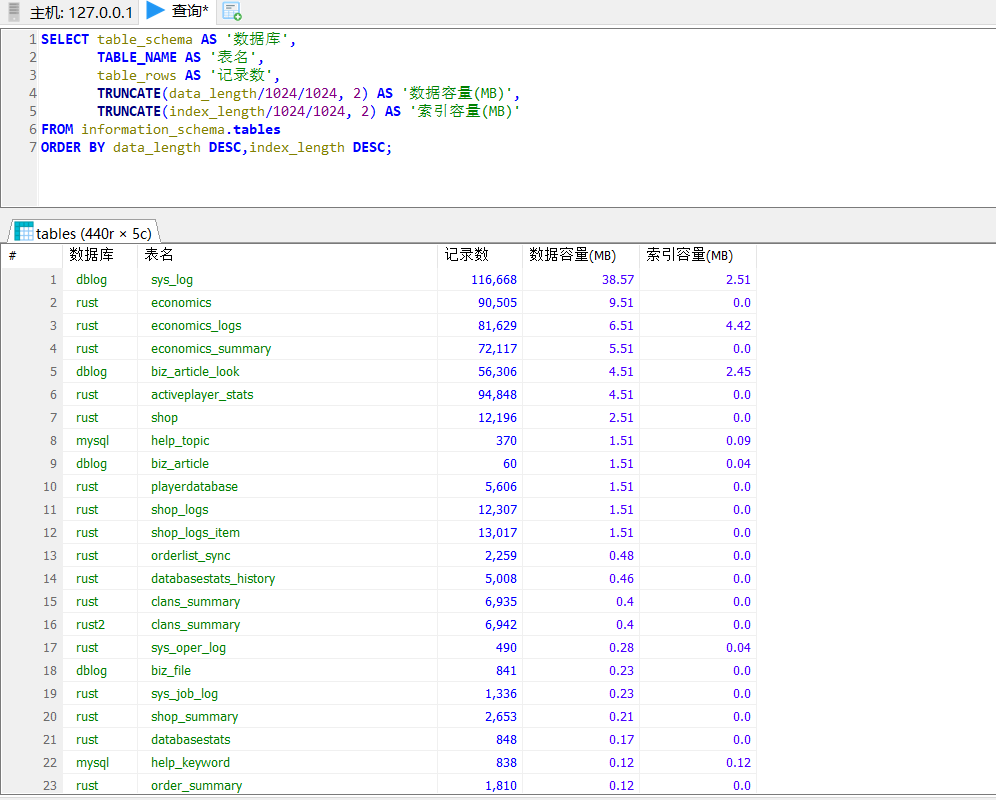Select the shop_summary cell
Screen dimensions: 996x800
click(287, 716)
